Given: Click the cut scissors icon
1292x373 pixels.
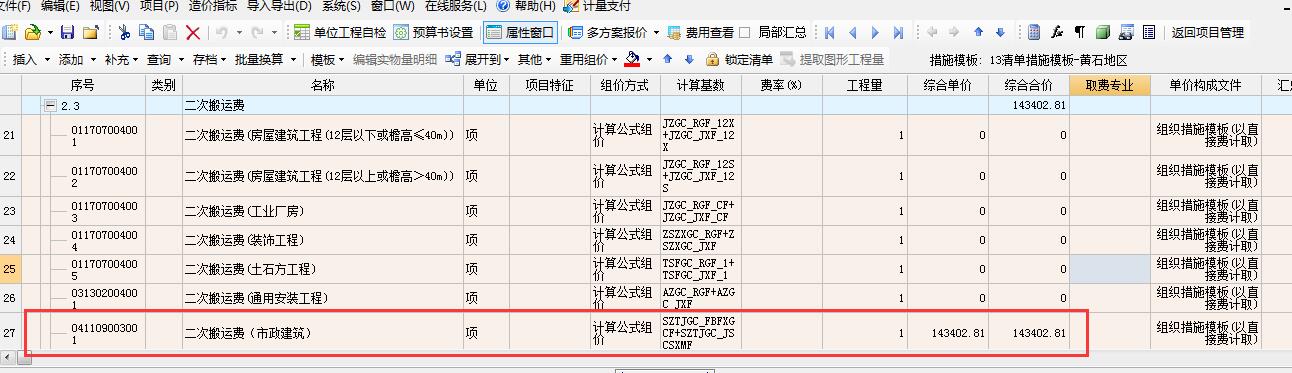Looking at the screenshot, I should tap(124, 33).
